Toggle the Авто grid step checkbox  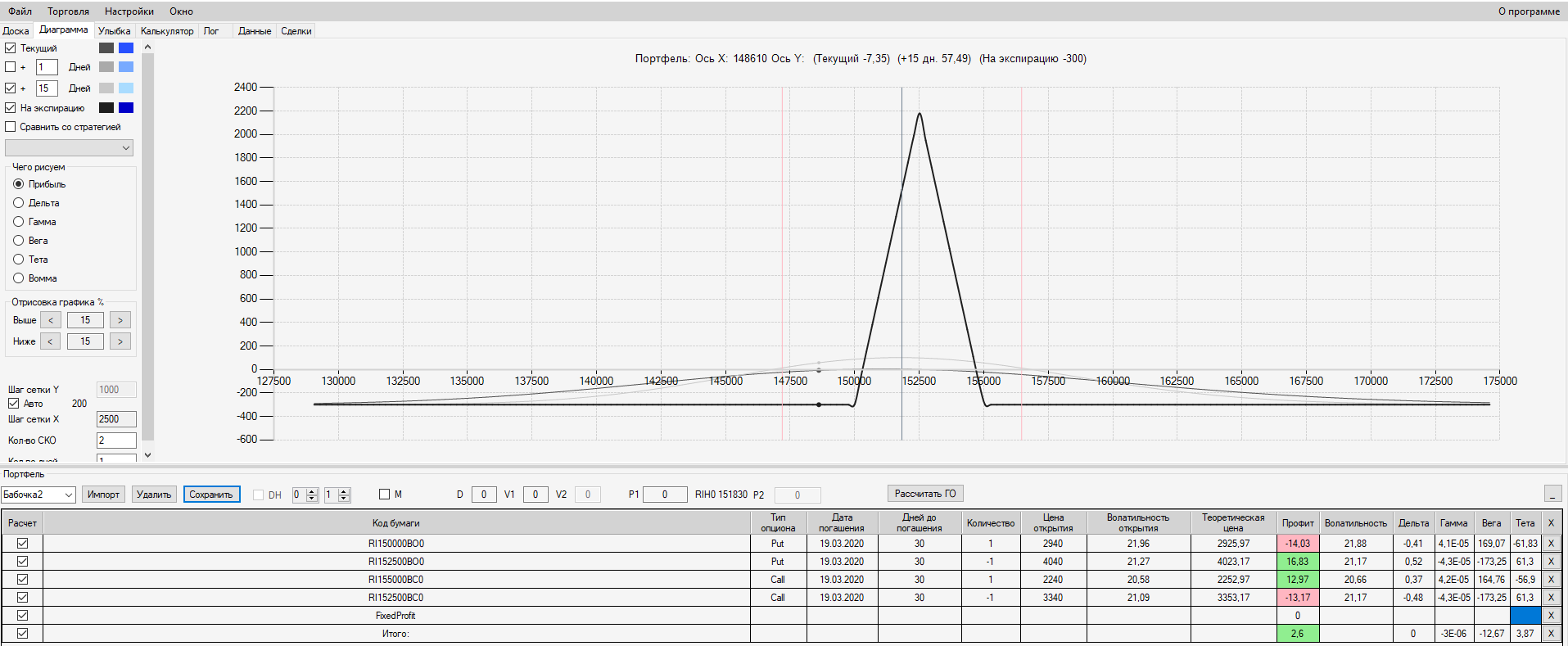[14, 404]
